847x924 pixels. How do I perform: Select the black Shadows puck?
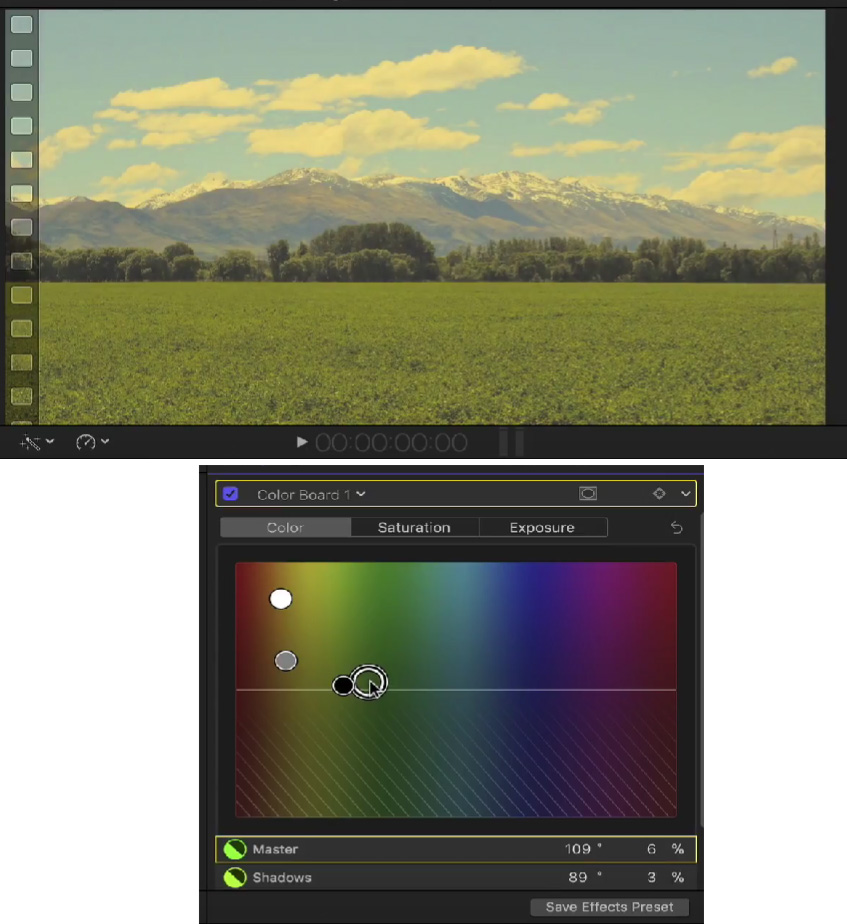coord(342,685)
